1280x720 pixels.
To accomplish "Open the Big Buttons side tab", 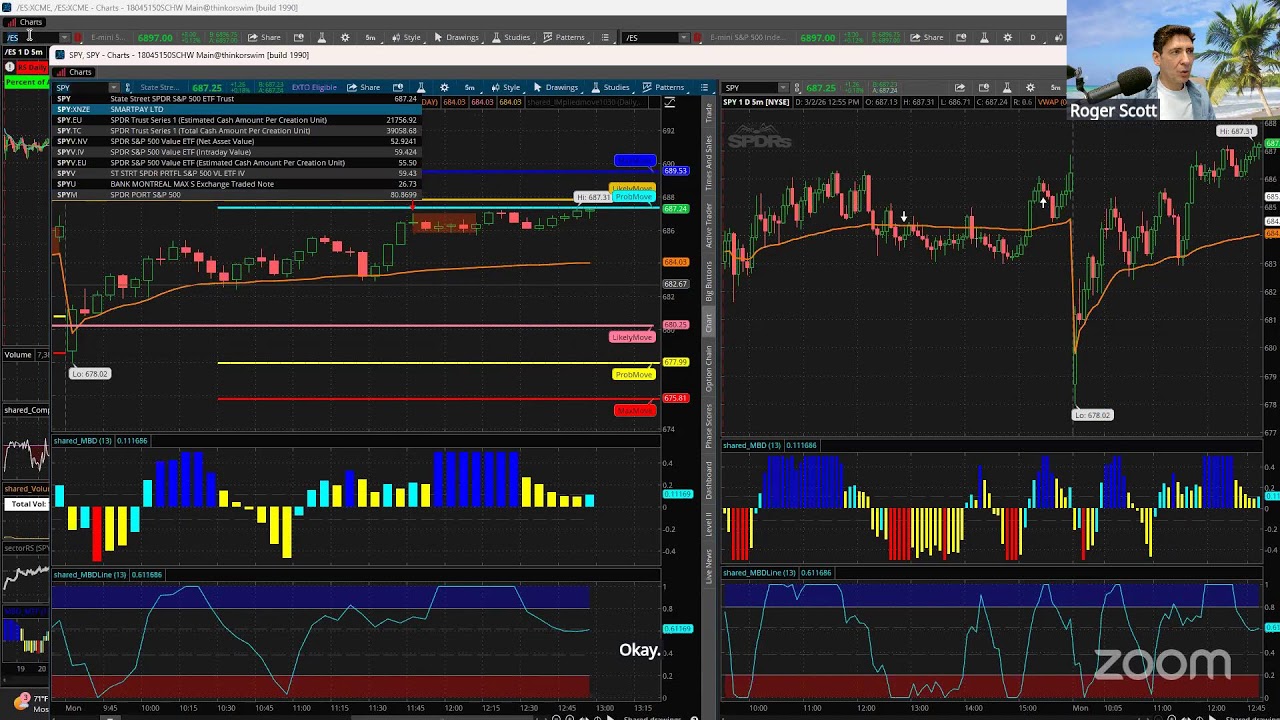I will tap(709, 281).
